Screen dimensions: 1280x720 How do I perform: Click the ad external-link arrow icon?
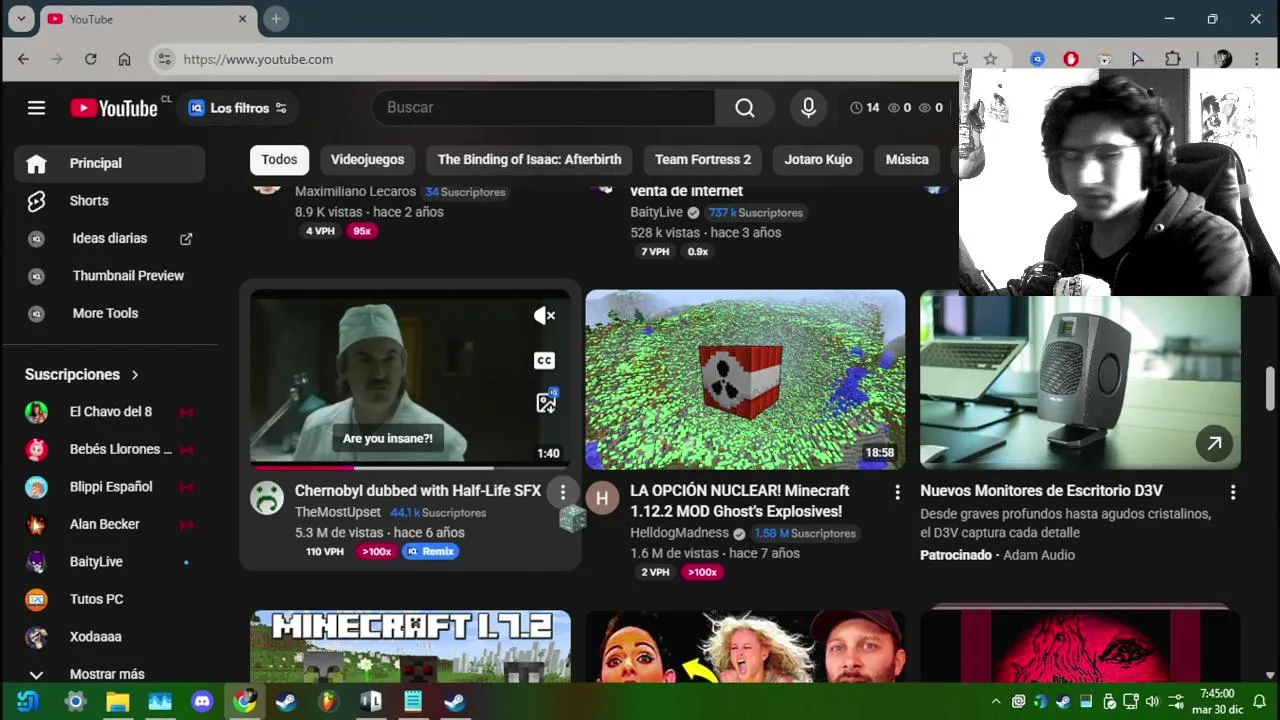[x=1214, y=444]
